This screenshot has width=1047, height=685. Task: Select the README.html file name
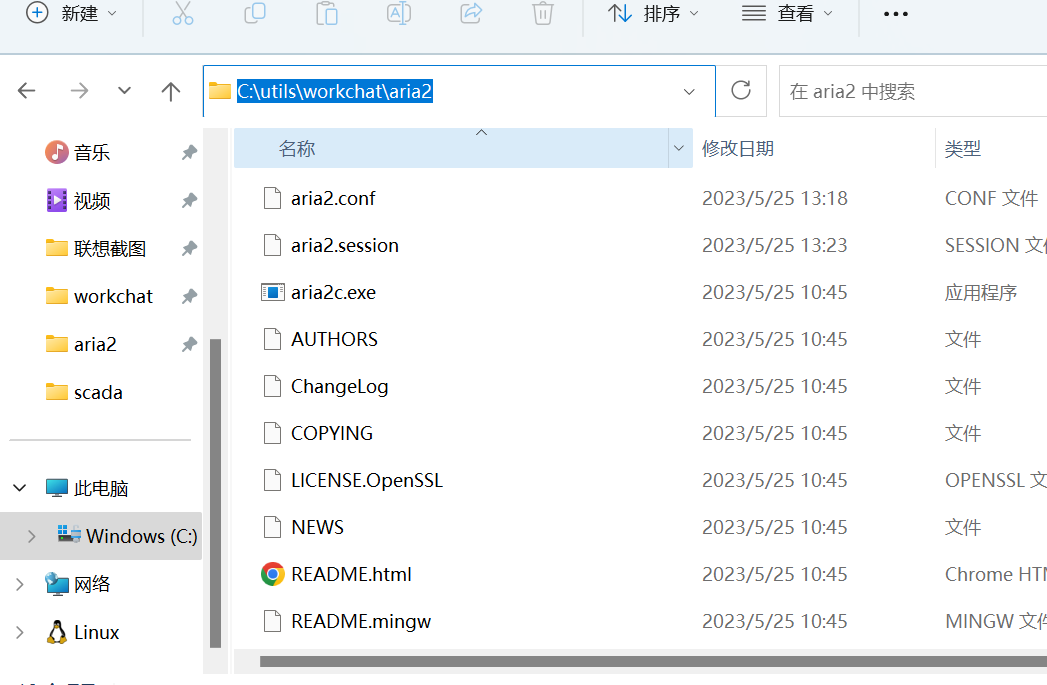[x=351, y=574]
